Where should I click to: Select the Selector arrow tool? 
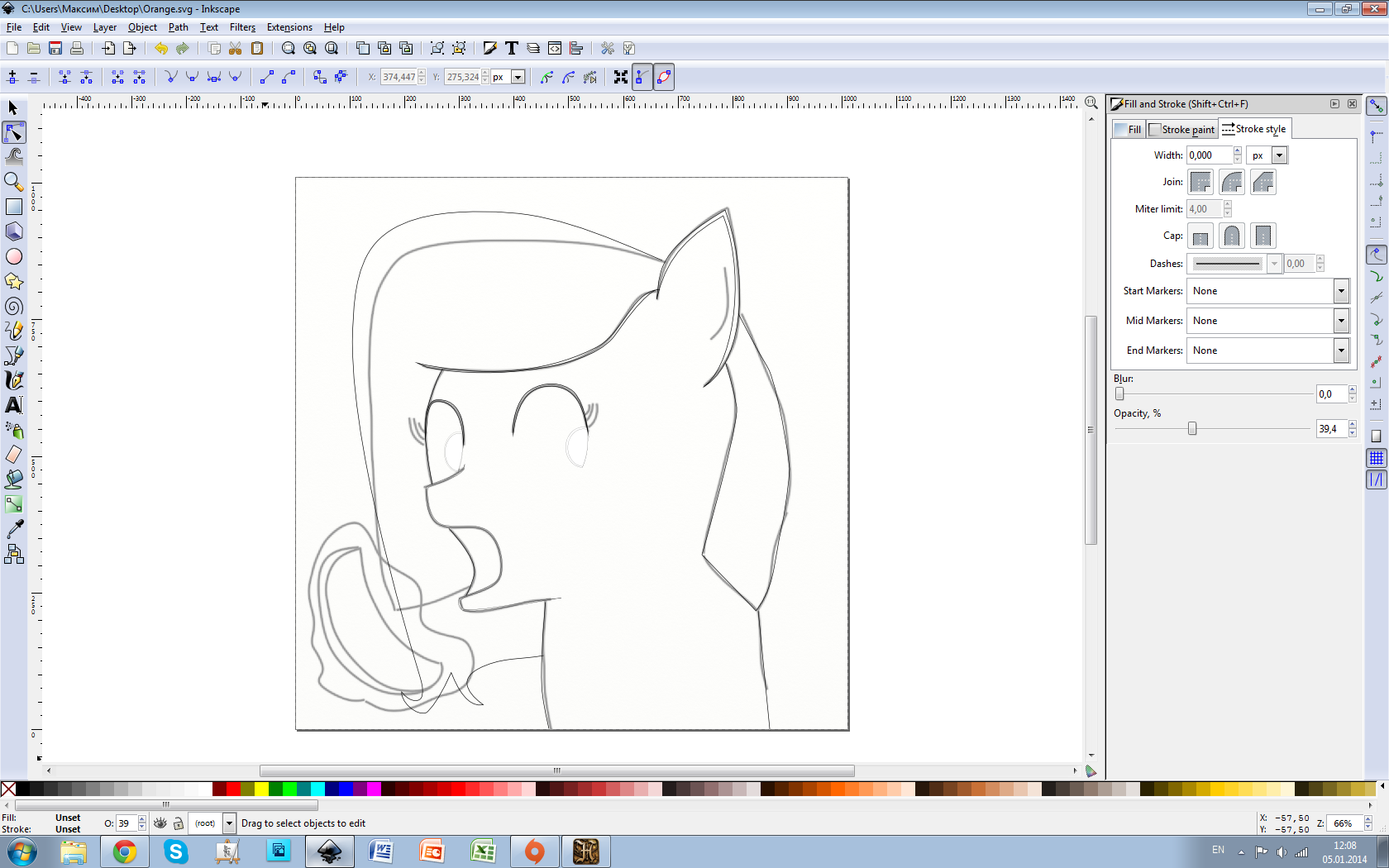(x=13, y=108)
